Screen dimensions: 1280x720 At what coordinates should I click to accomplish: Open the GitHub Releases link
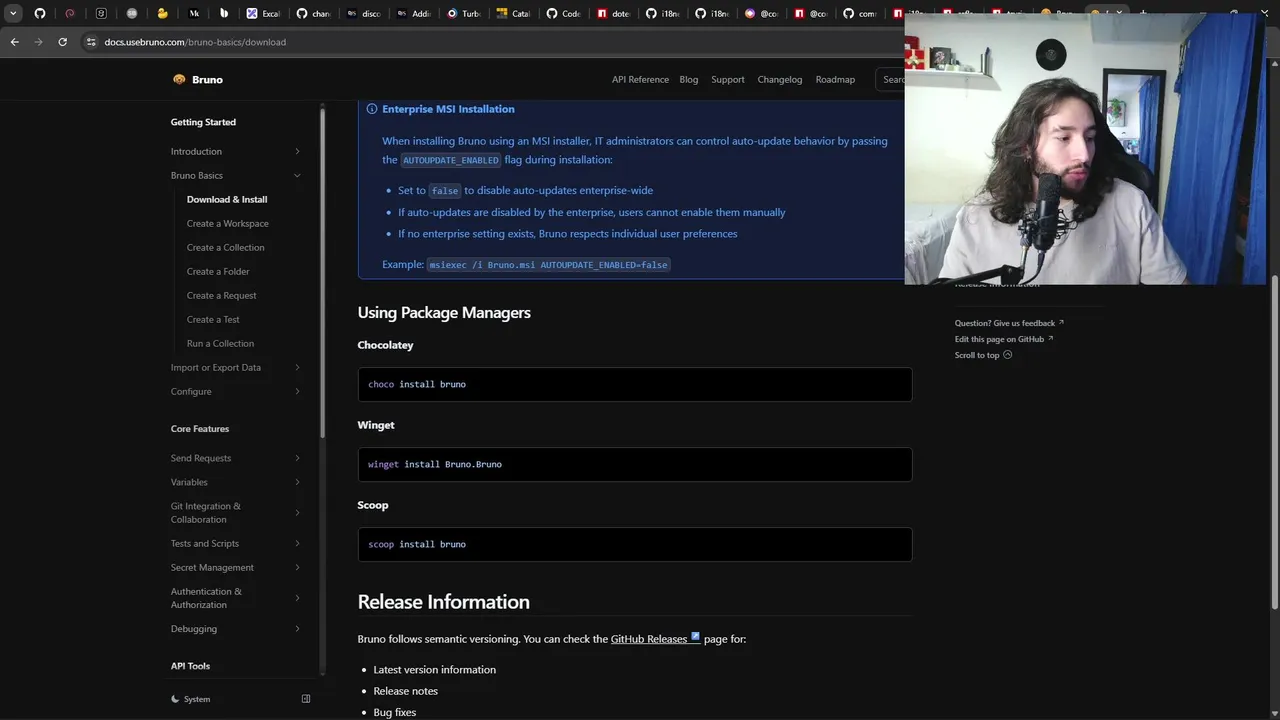point(655,638)
